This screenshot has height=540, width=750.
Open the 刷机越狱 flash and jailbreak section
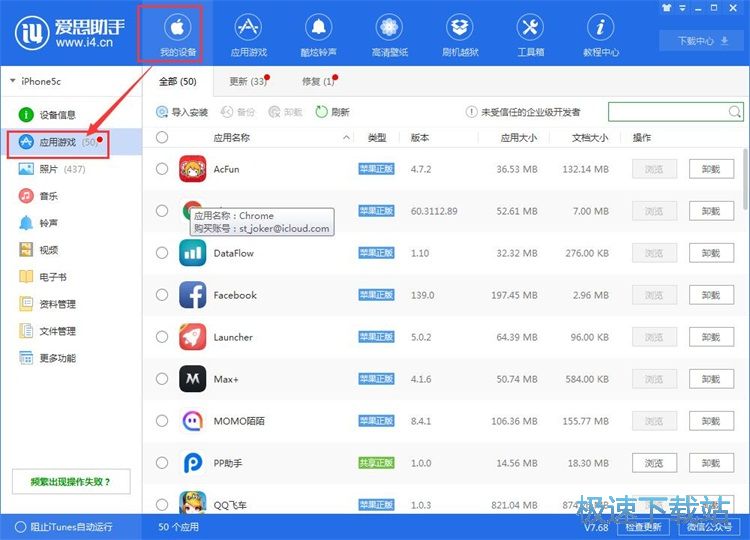click(460, 34)
